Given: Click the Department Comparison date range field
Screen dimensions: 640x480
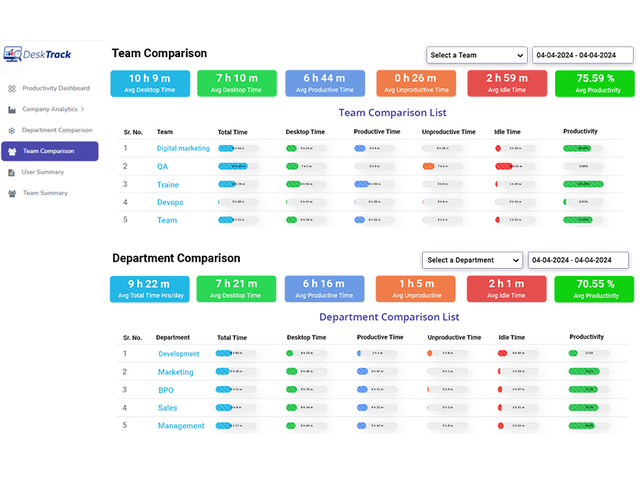Looking at the screenshot, I should click(578, 260).
